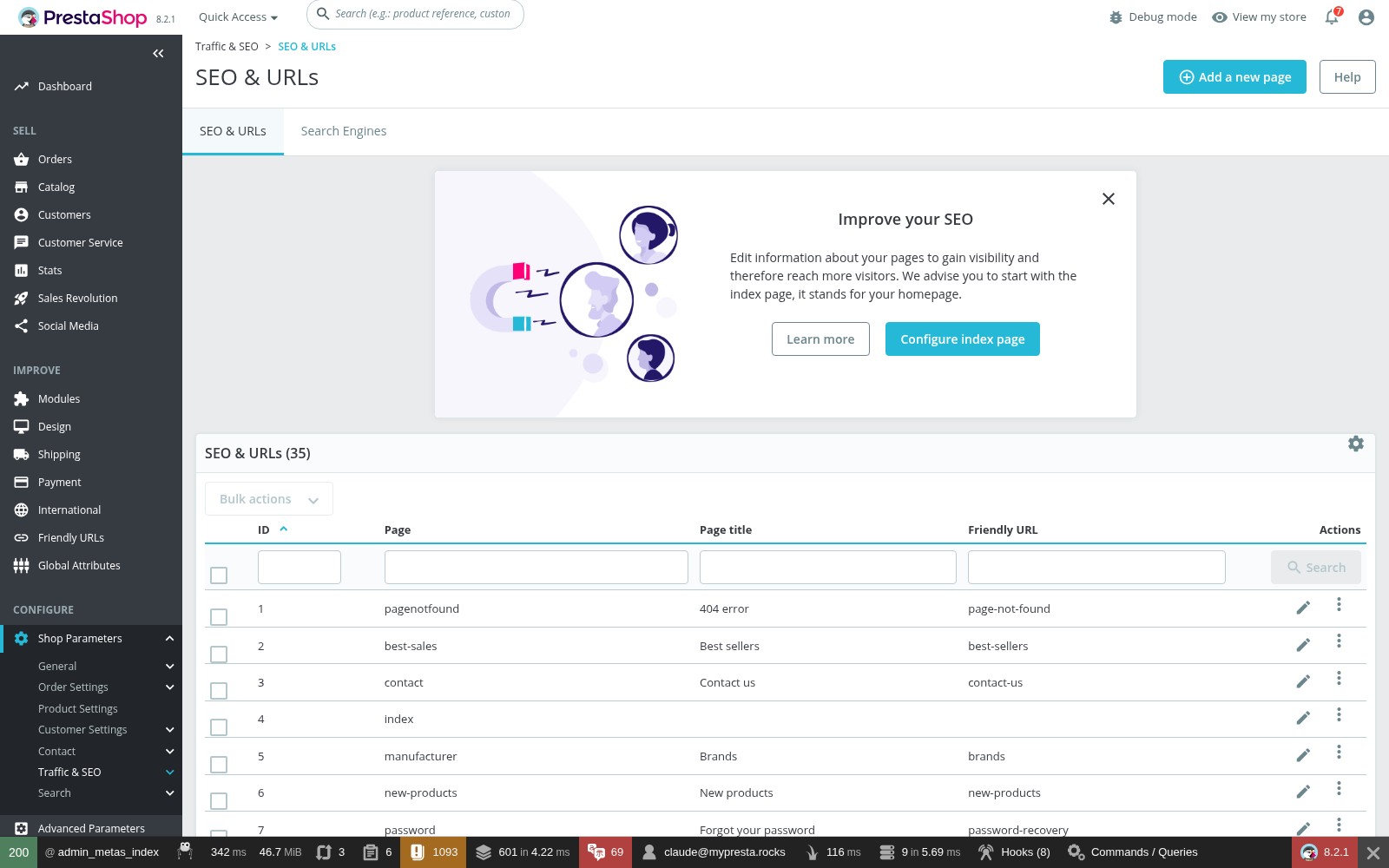Collapse the sidebar with the double-chevron icon

click(158, 54)
